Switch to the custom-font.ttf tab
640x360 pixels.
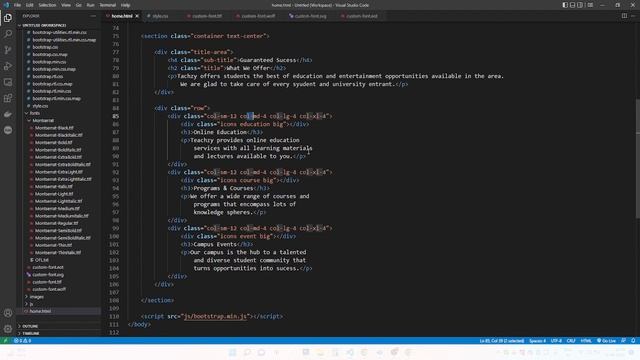(207, 16)
